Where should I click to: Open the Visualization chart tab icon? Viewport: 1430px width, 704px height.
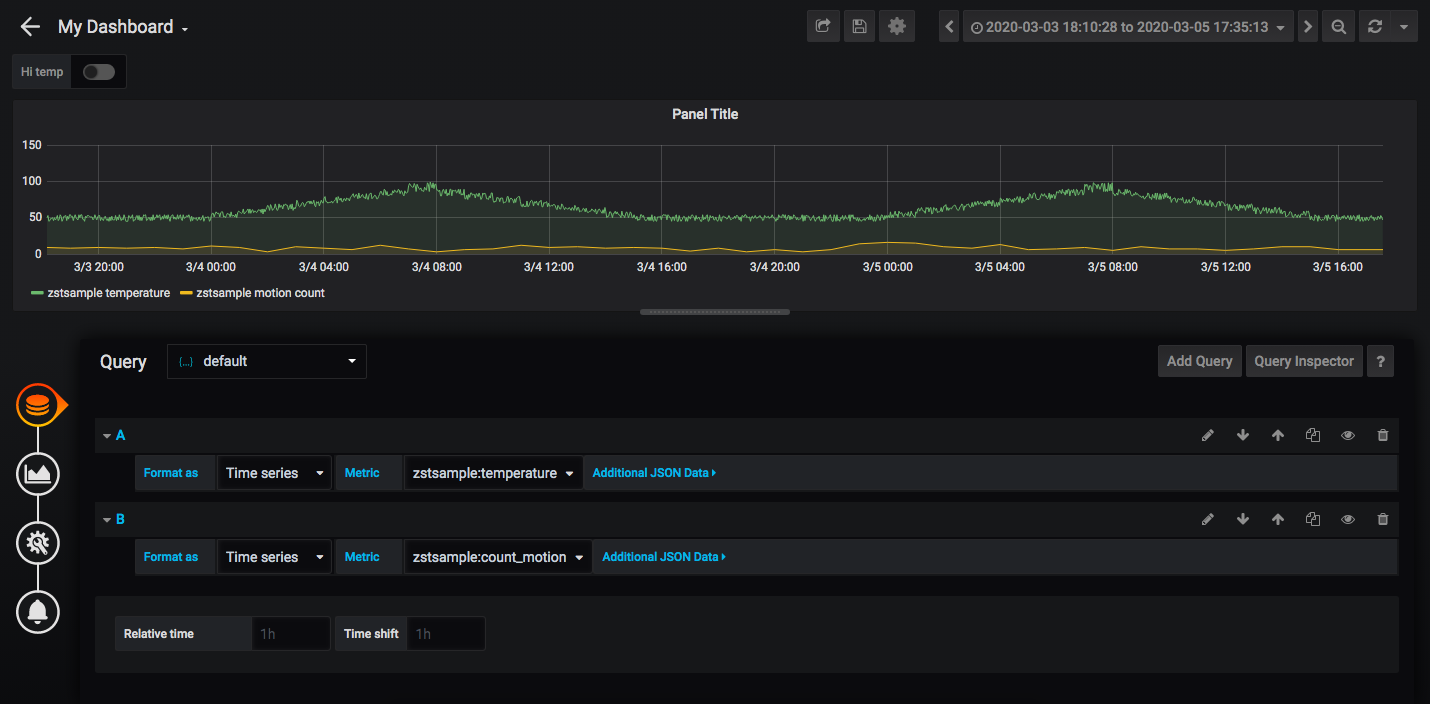pos(38,474)
